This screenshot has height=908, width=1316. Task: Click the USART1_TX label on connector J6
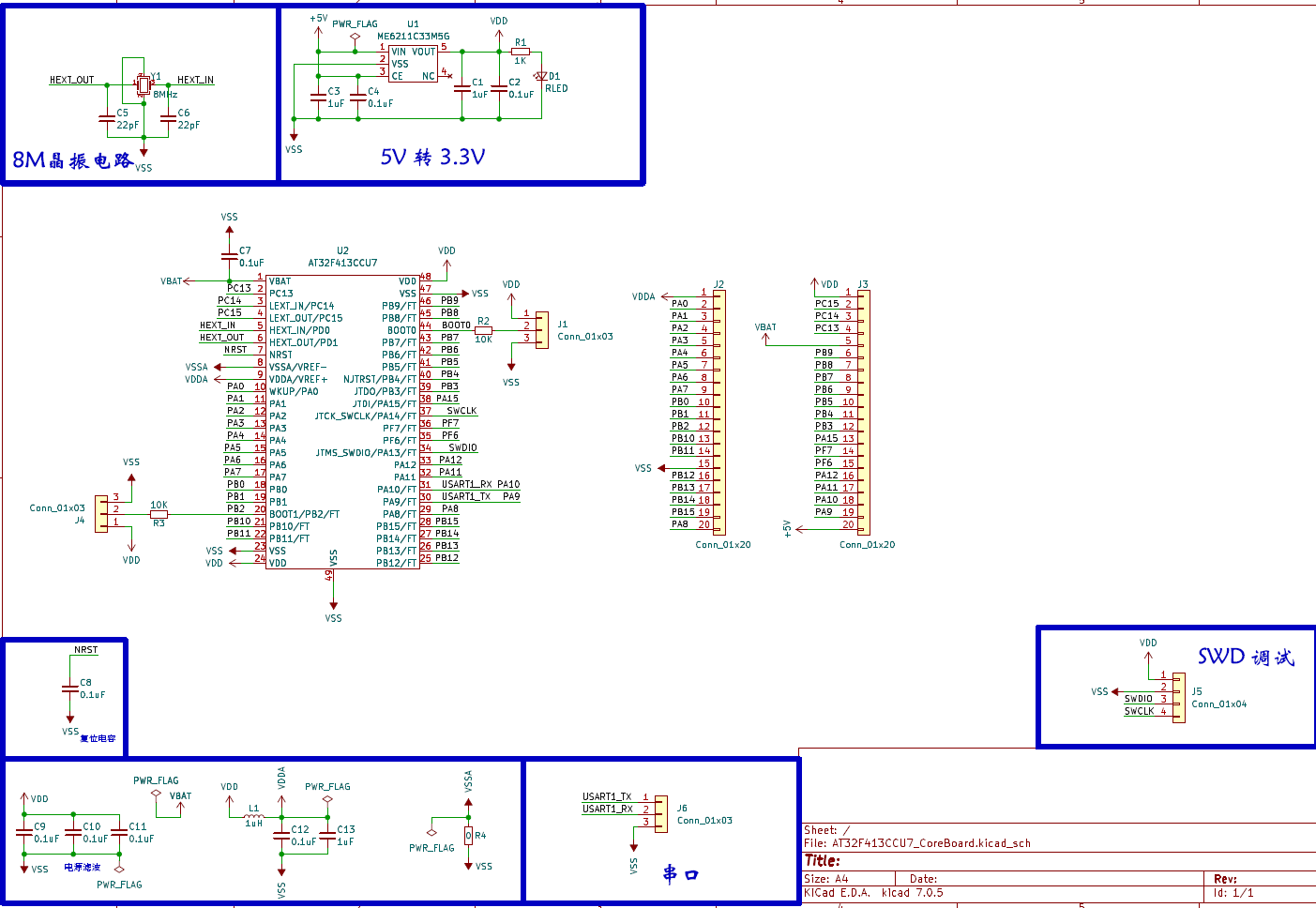(607, 796)
